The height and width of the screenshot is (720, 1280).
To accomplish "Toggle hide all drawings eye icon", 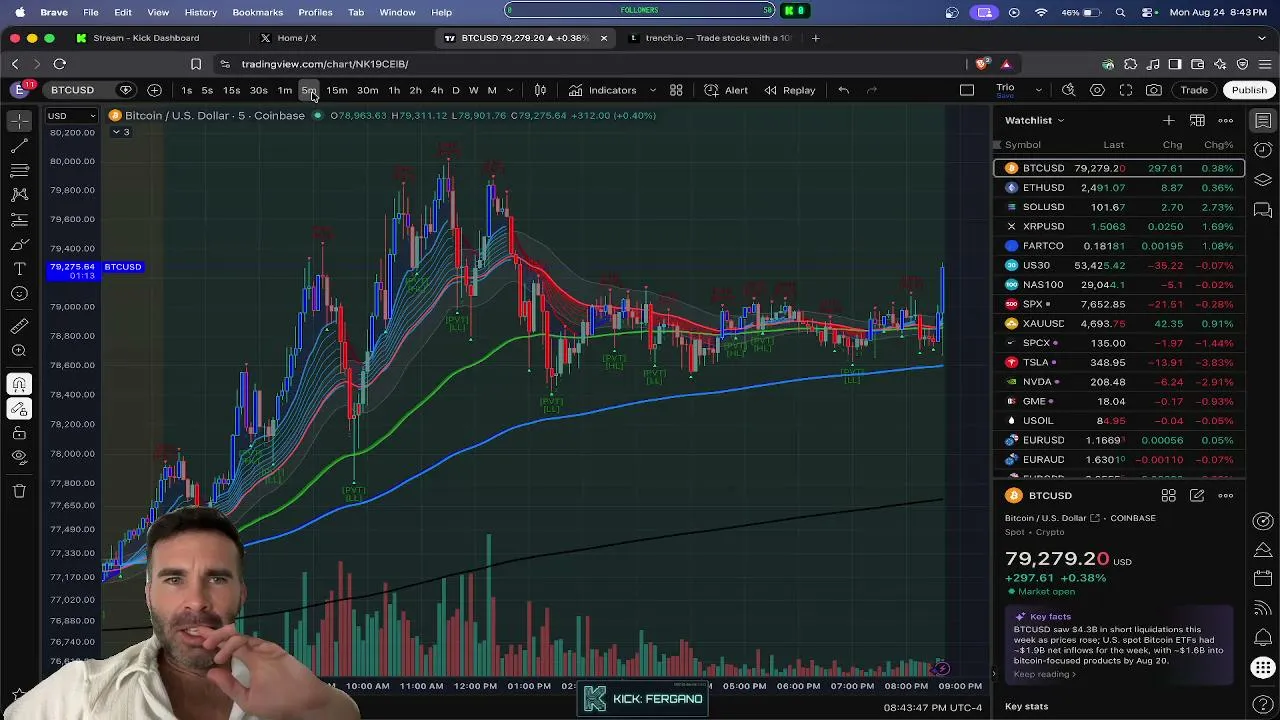I will tap(19, 457).
